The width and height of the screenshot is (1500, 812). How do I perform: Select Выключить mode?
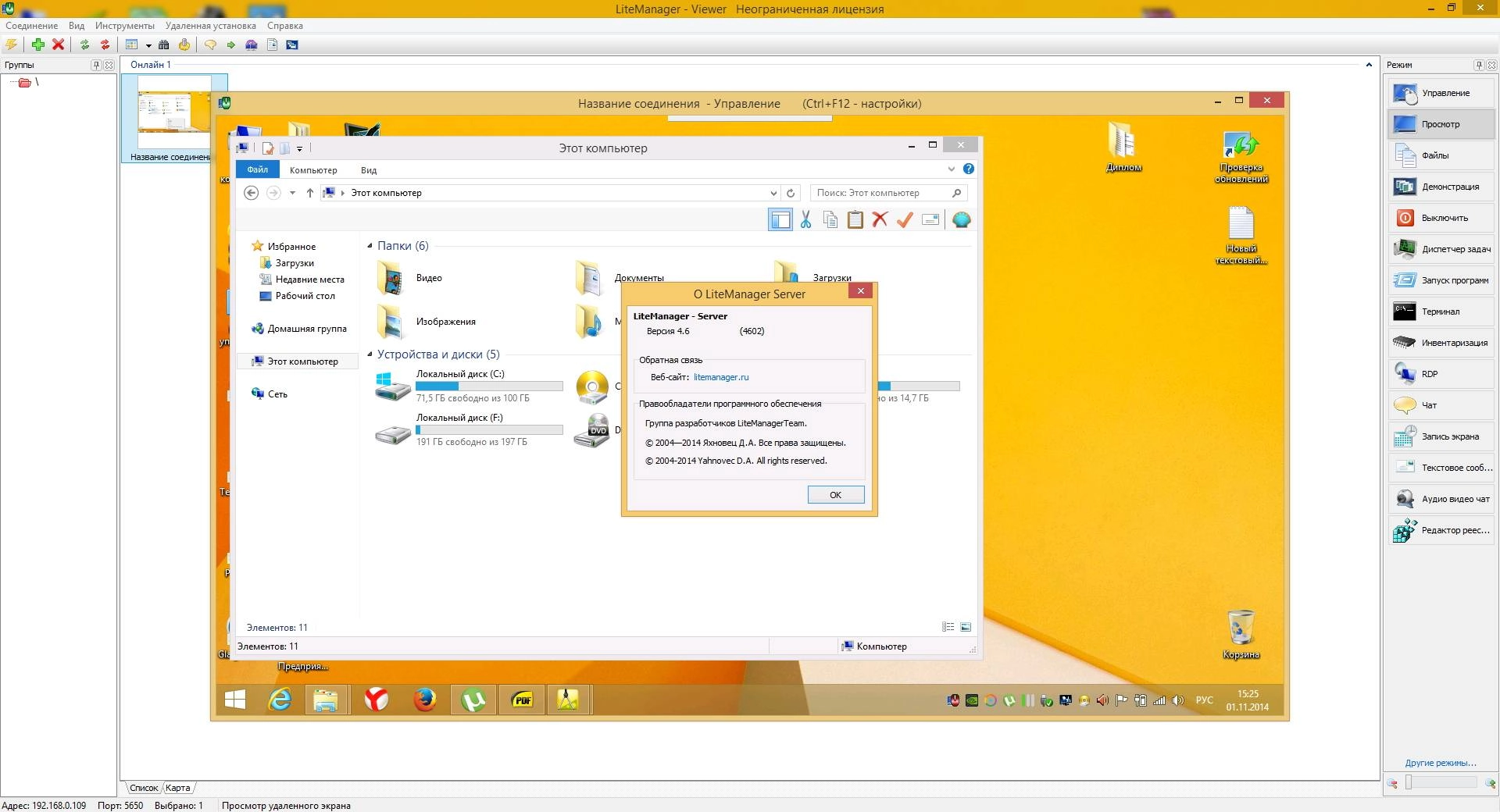pos(1441,218)
